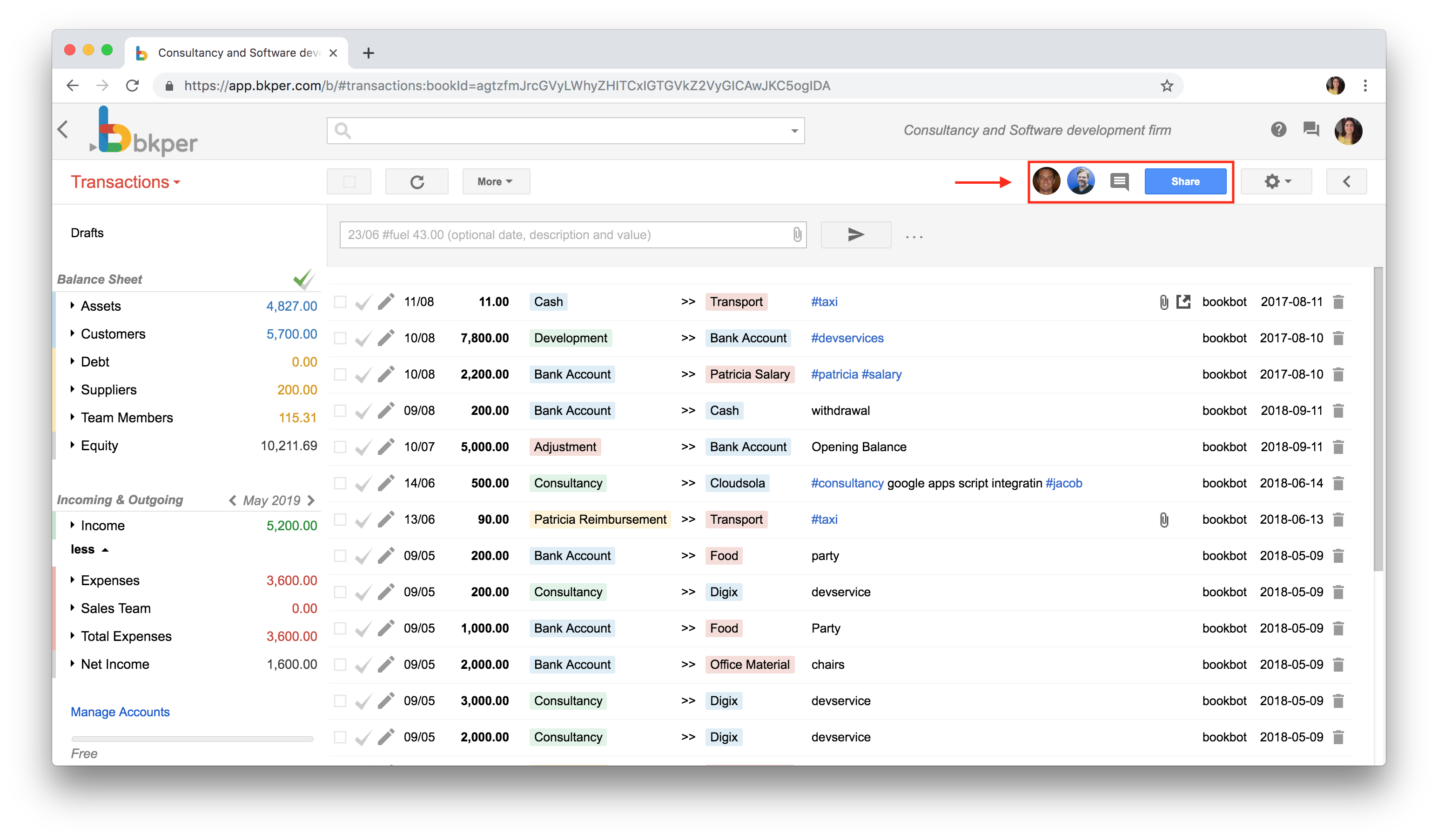Check the 10/08 Development transaction checkbox

click(340, 338)
